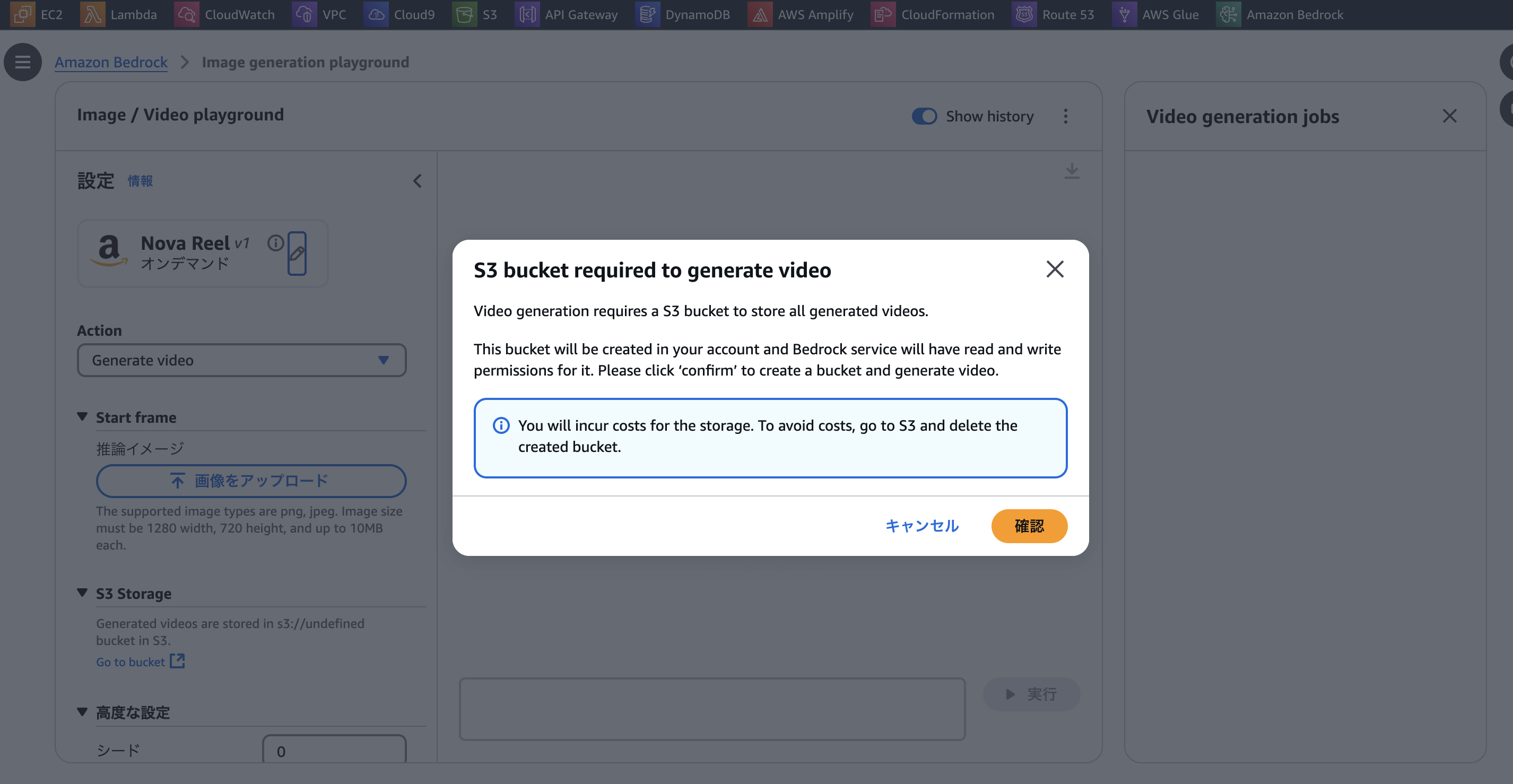Click the download icon in playground
The height and width of the screenshot is (784, 1513).
pyautogui.click(x=1071, y=170)
